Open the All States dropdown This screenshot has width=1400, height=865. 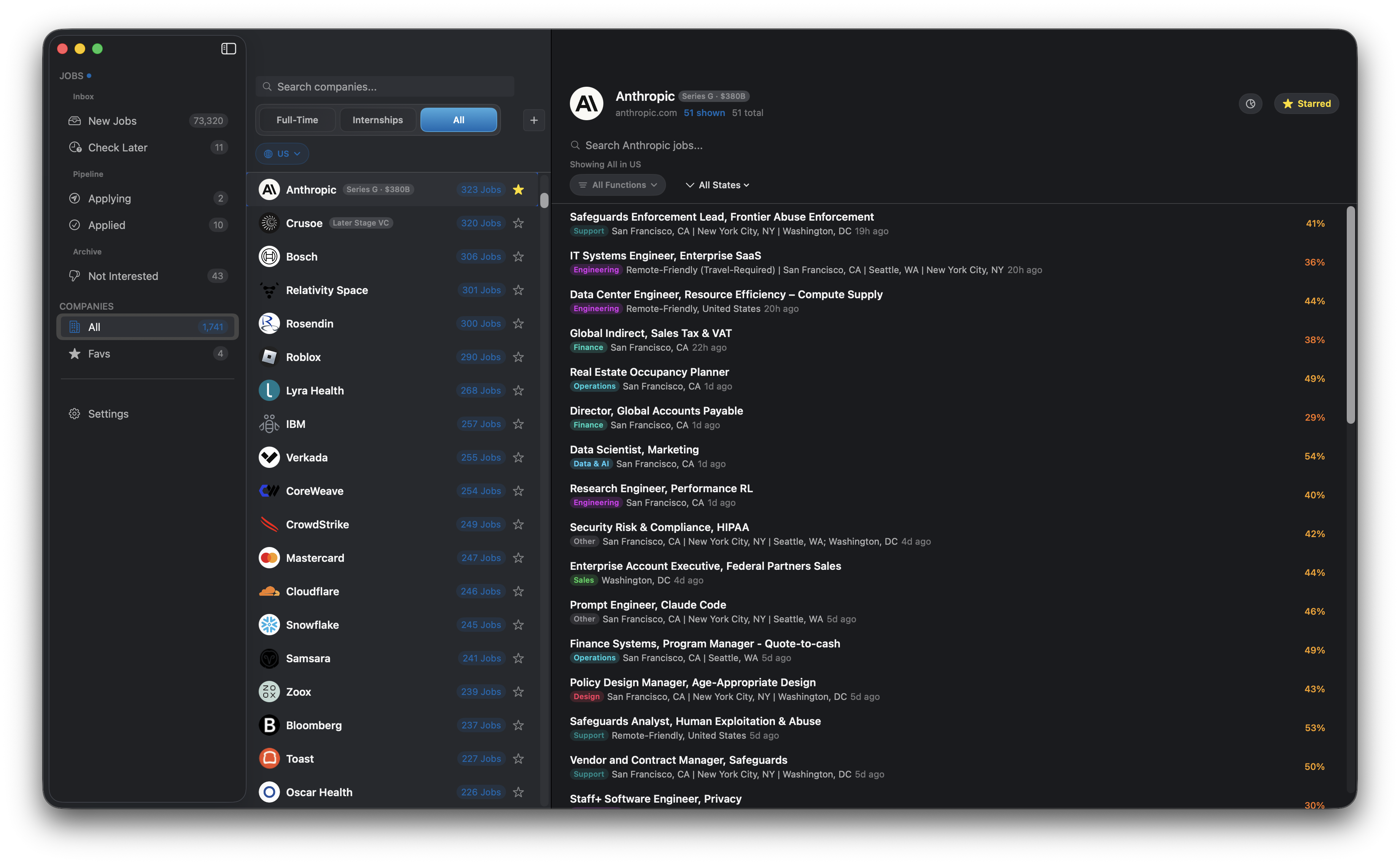717,185
